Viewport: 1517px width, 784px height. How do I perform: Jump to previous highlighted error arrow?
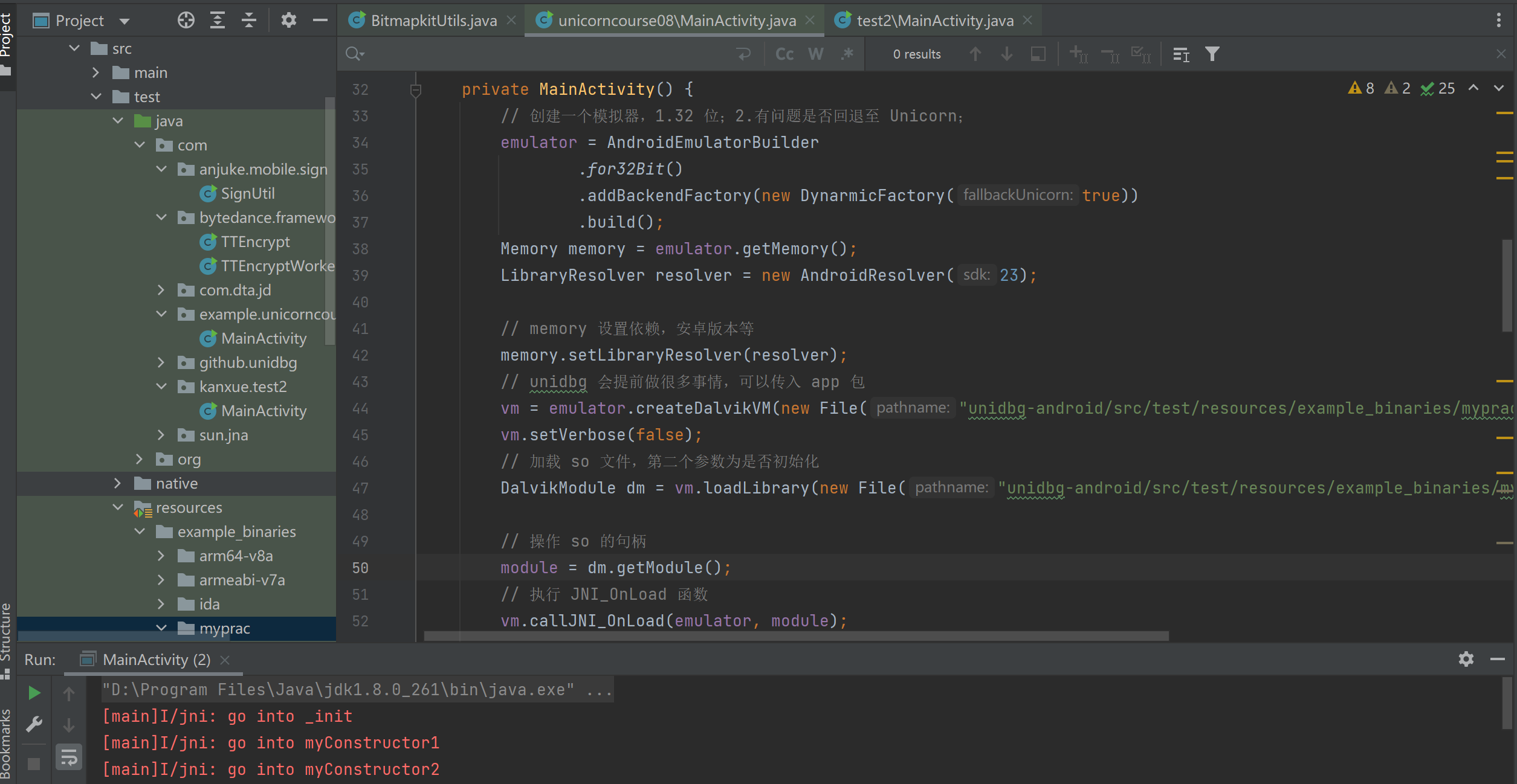1473,88
